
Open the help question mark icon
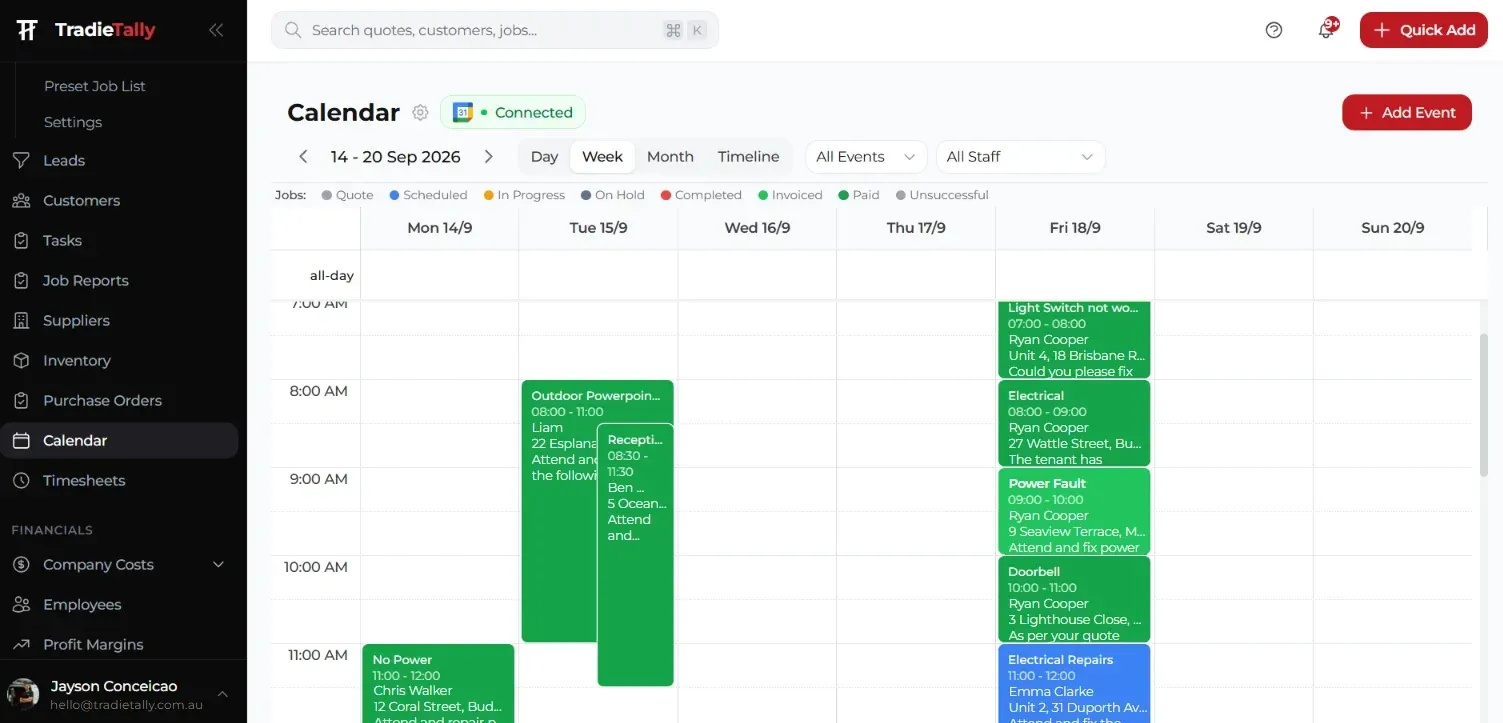click(x=1274, y=30)
